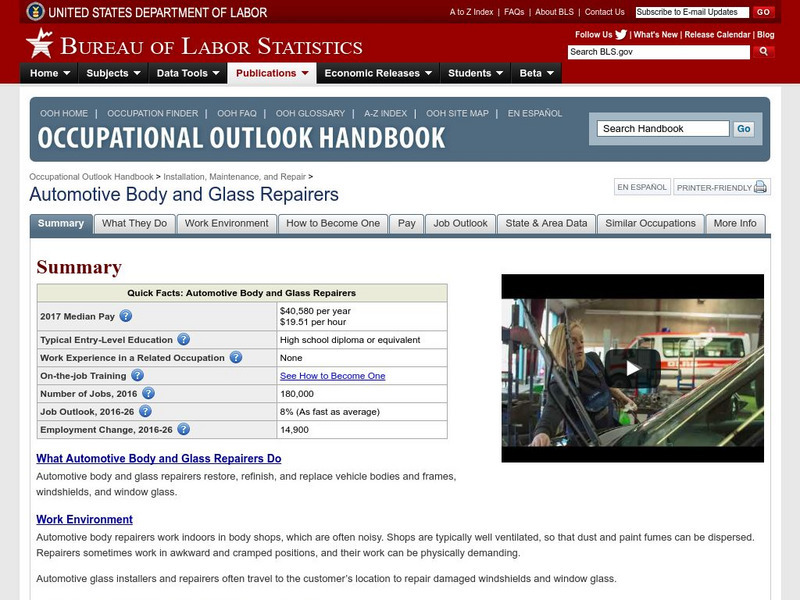Click the Subscribe to E-mail Updates field
This screenshot has height=600, width=800.
tap(692, 12)
